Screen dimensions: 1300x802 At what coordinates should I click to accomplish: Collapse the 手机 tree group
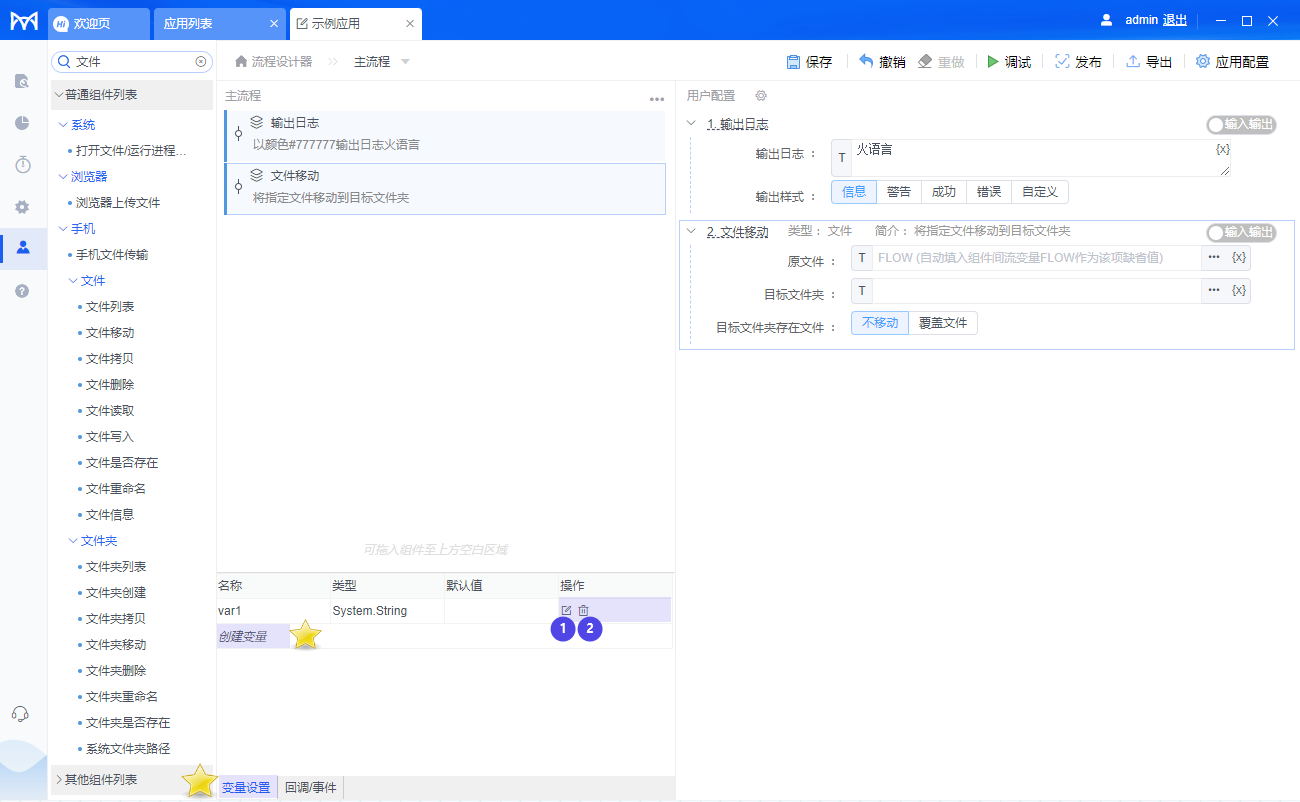(63, 229)
